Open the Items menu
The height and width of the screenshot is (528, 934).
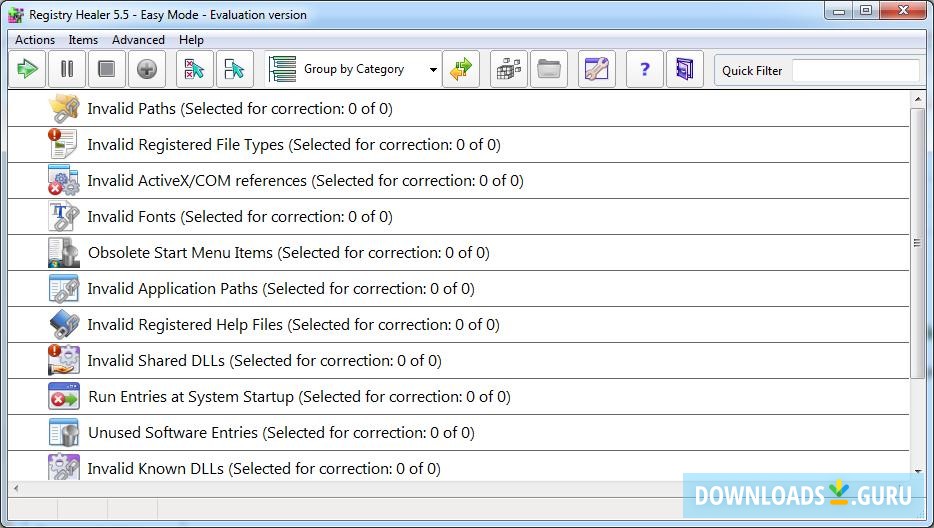click(83, 40)
